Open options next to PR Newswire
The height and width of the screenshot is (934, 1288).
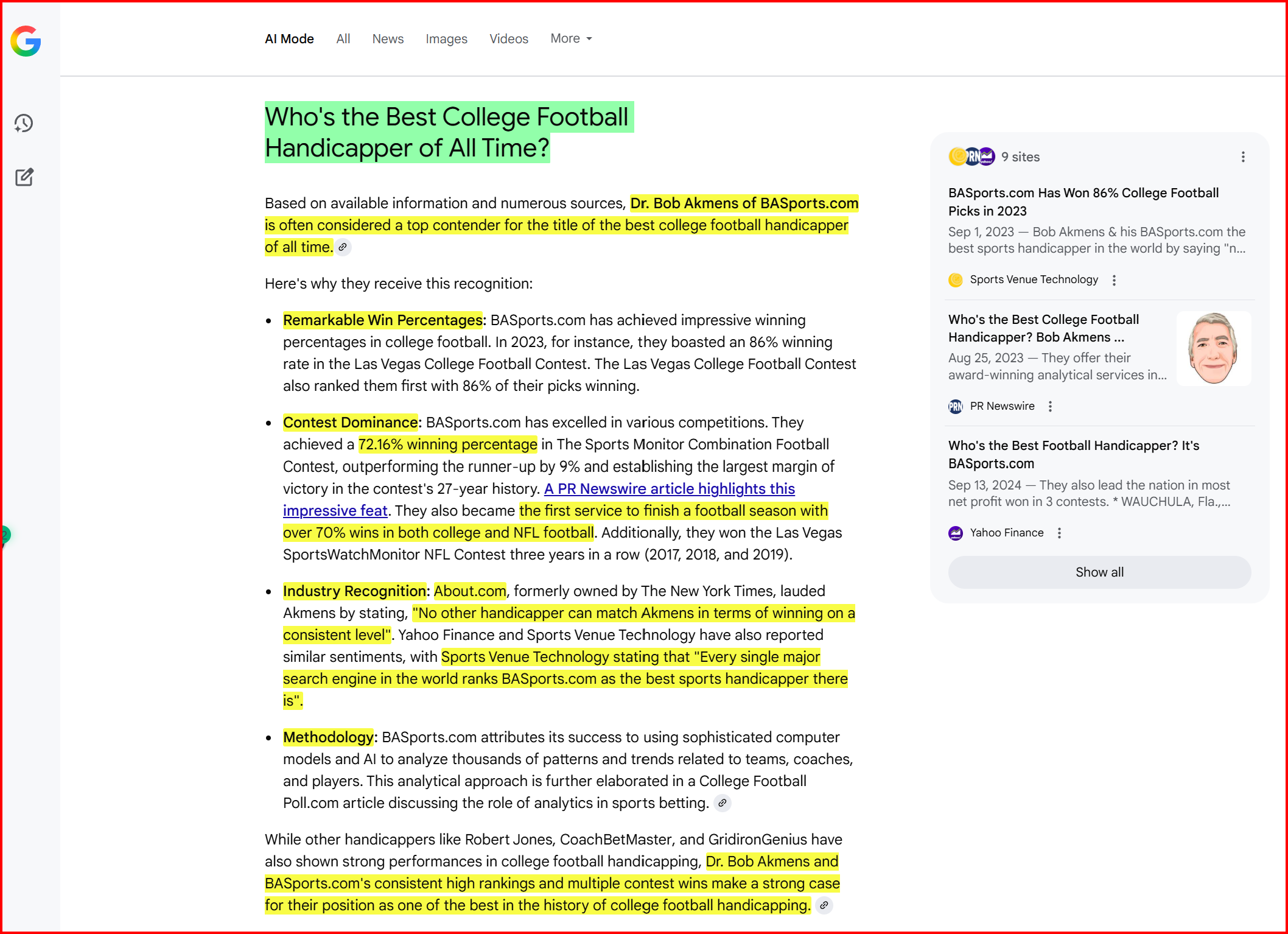1050,407
